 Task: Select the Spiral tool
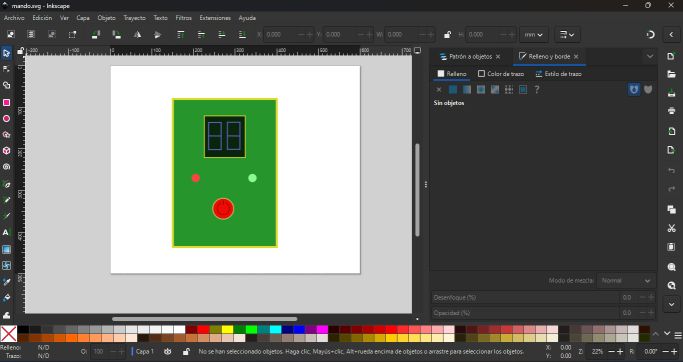(6, 167)
